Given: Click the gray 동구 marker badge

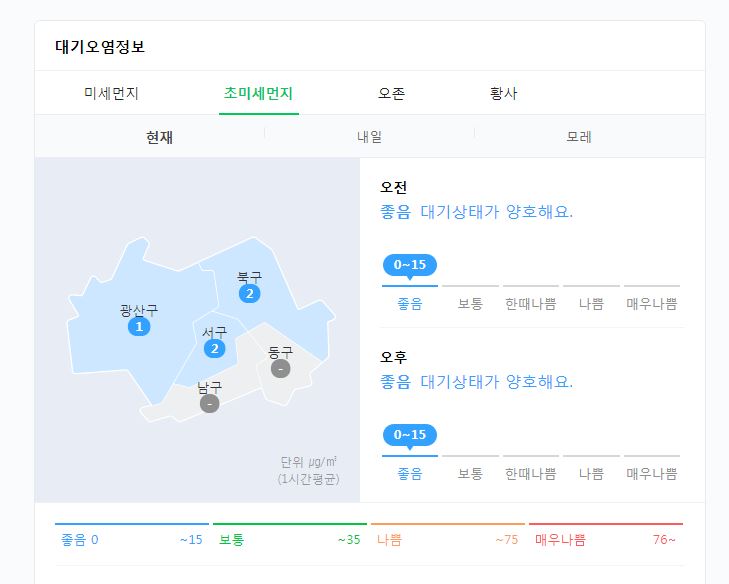Looking at the screenshot, I should [x=281, y=368].
